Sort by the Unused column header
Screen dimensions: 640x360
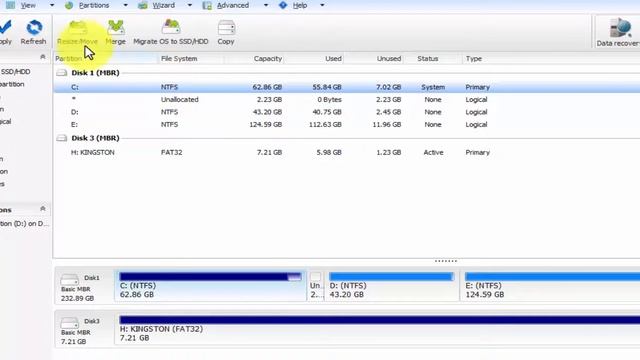(x=389, y=59)
